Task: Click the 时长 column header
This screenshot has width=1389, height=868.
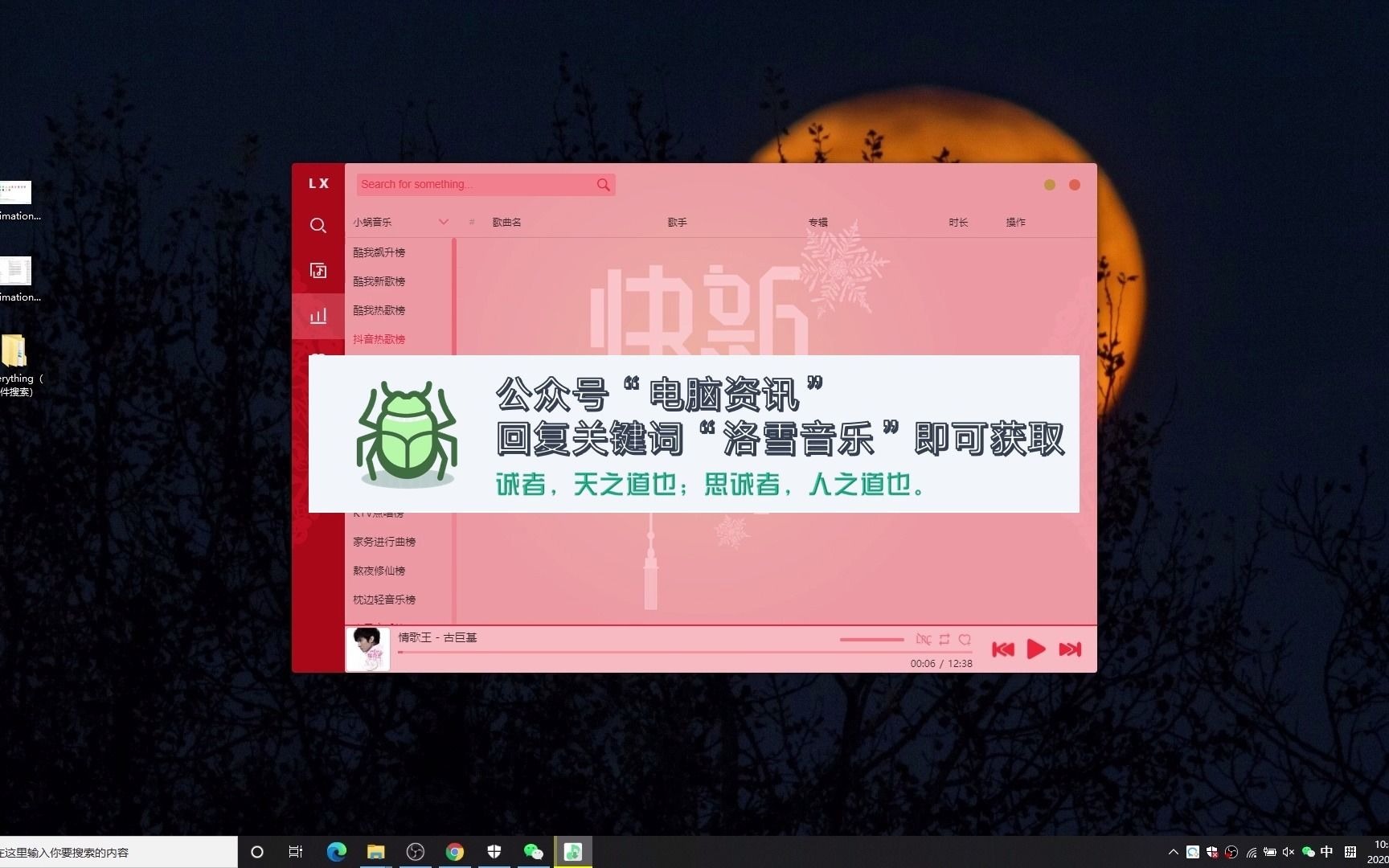Action: point(958,223)
